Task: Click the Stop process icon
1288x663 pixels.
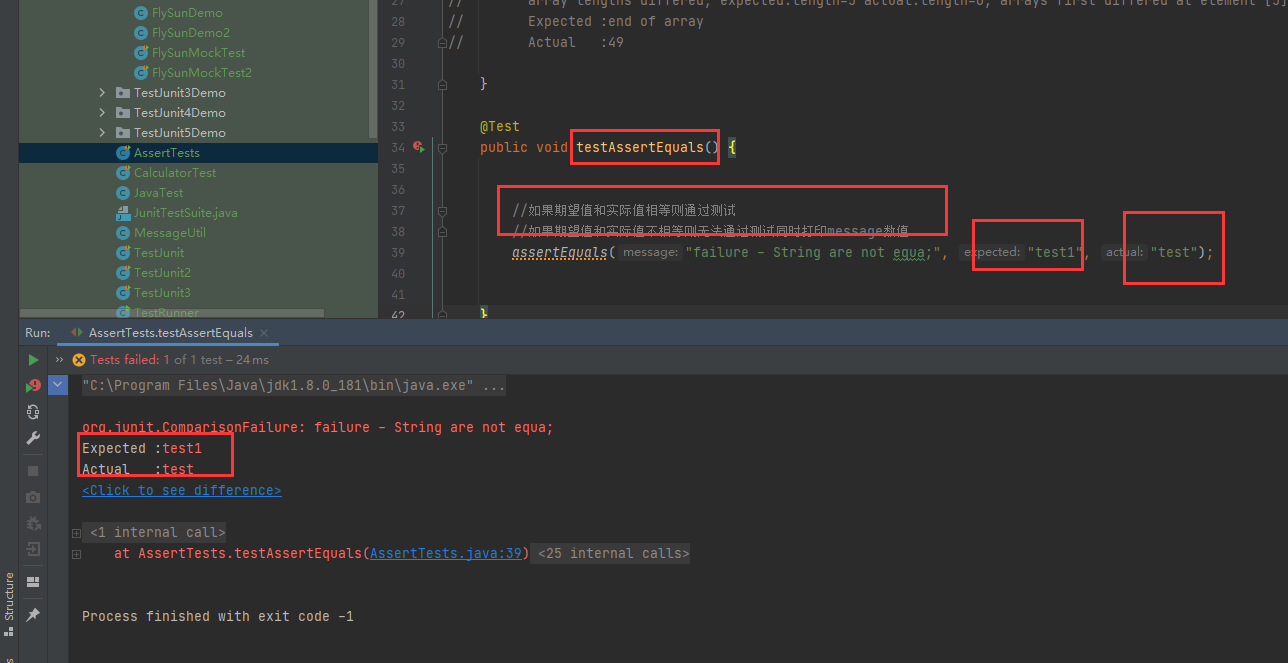Action: (x=33, y=470)
